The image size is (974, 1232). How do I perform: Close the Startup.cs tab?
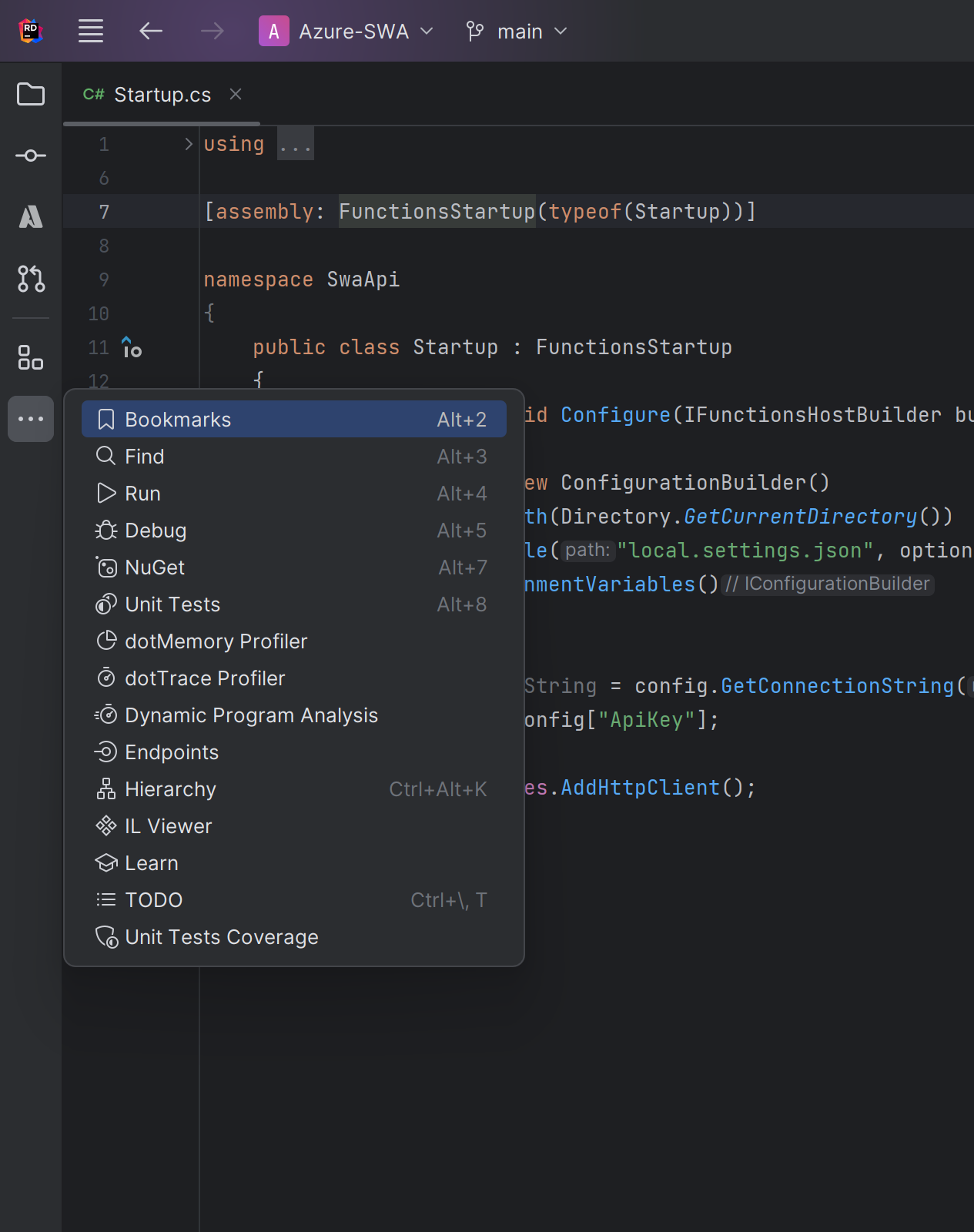(x=236, y=94)
